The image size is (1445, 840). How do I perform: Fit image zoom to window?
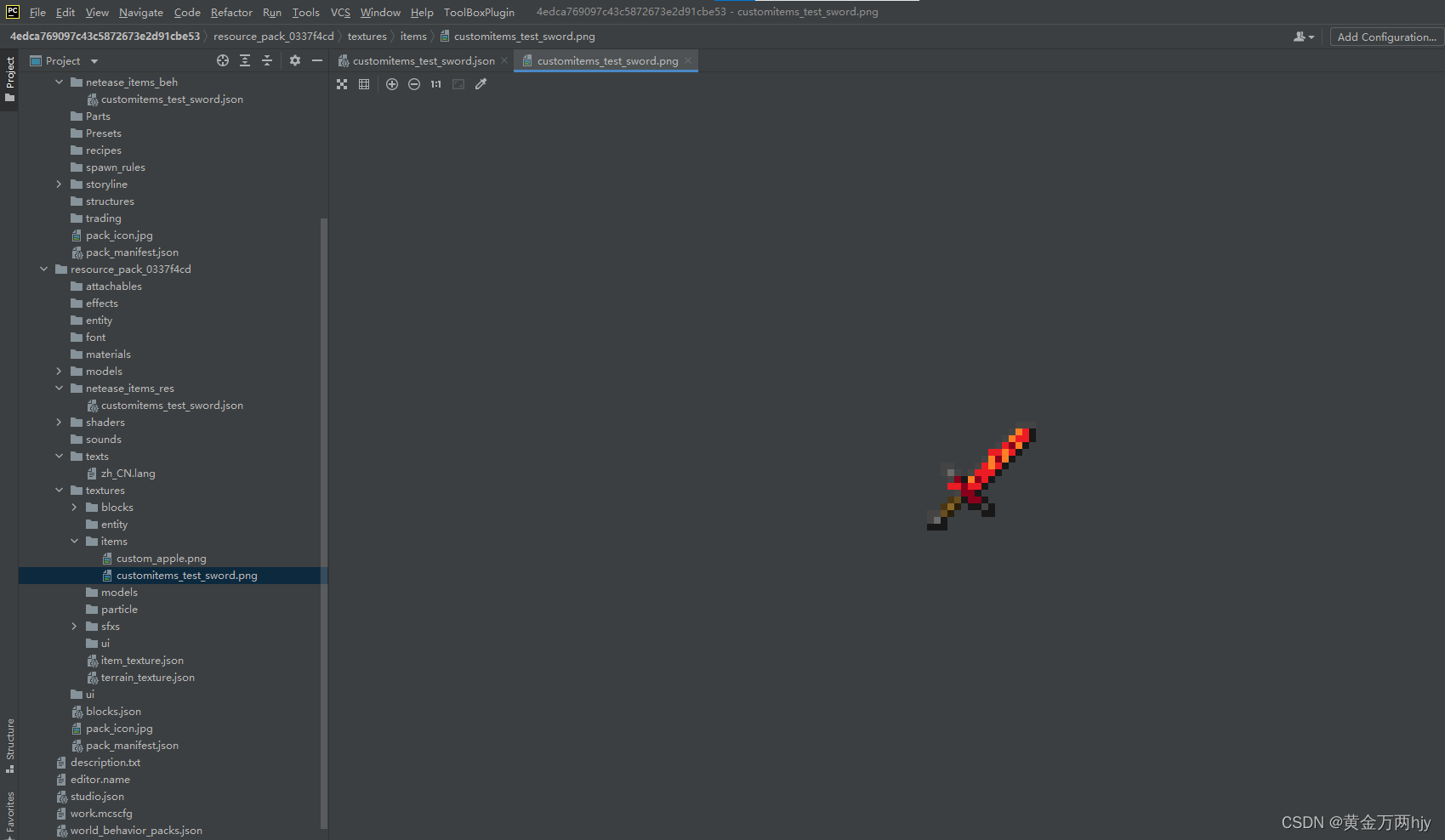[458, 84]
